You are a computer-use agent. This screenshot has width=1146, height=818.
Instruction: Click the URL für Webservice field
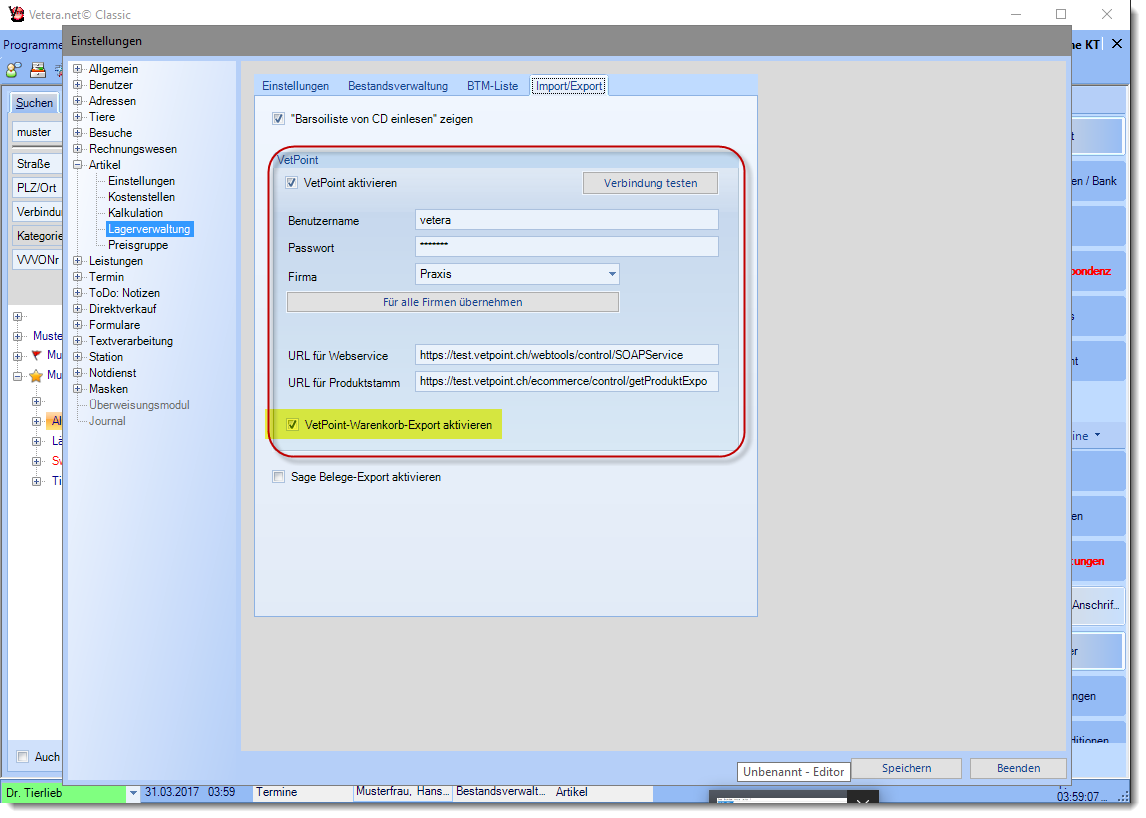566,355
